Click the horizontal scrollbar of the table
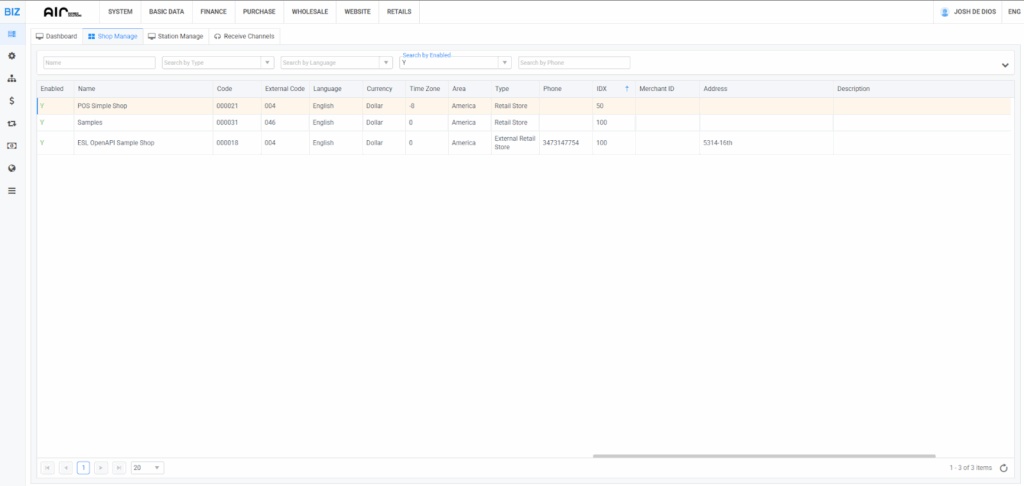Screen dimensions: 1024x486 click(x=764, y=456)
